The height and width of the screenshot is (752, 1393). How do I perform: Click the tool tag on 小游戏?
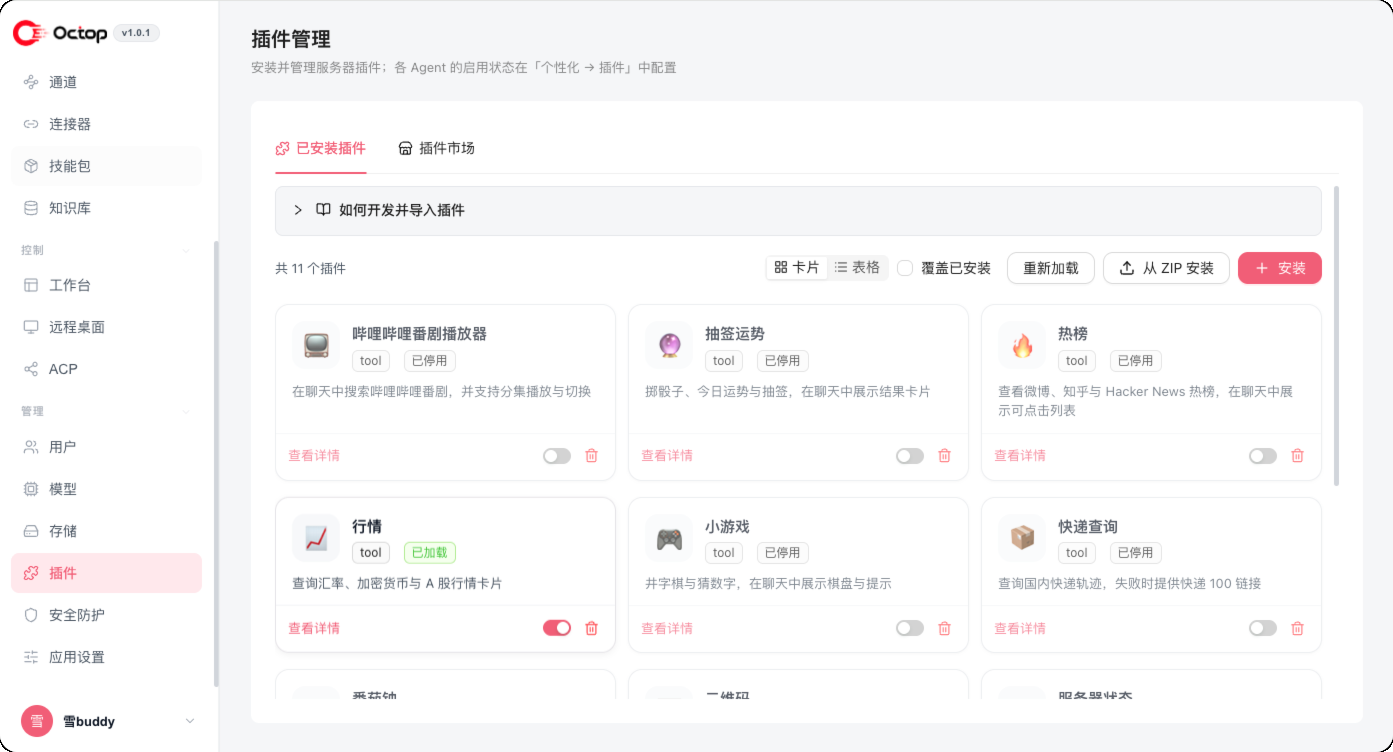pyautogui.click(x=724, y=553)
